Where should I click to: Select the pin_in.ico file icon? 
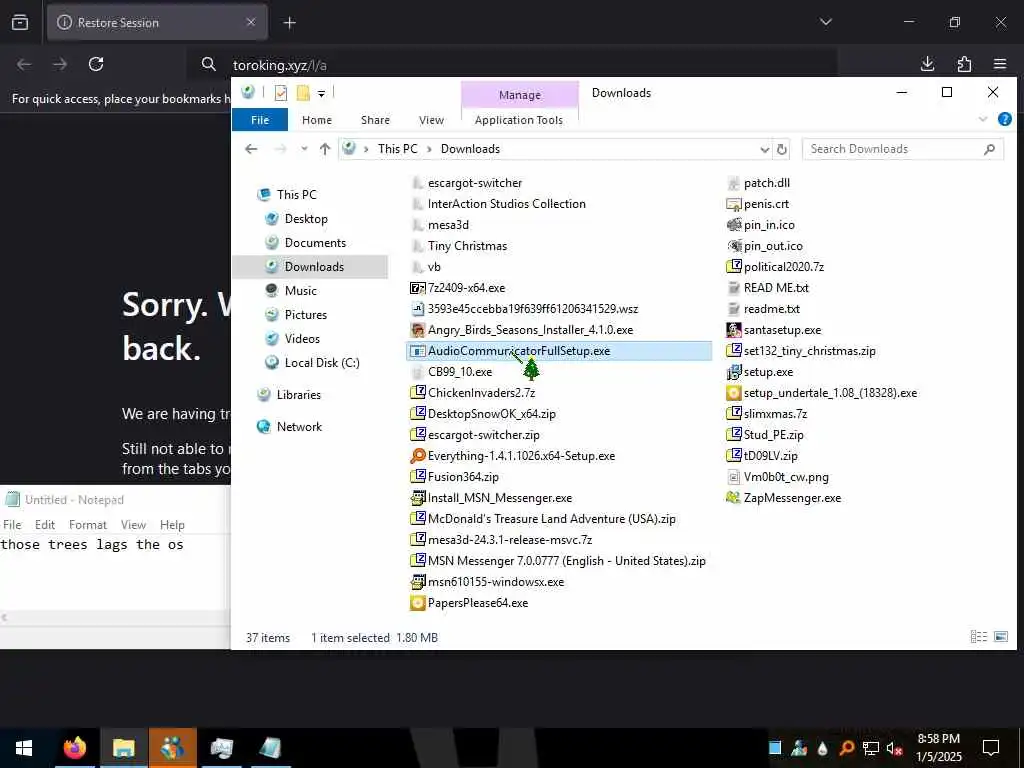pos(733,225)
